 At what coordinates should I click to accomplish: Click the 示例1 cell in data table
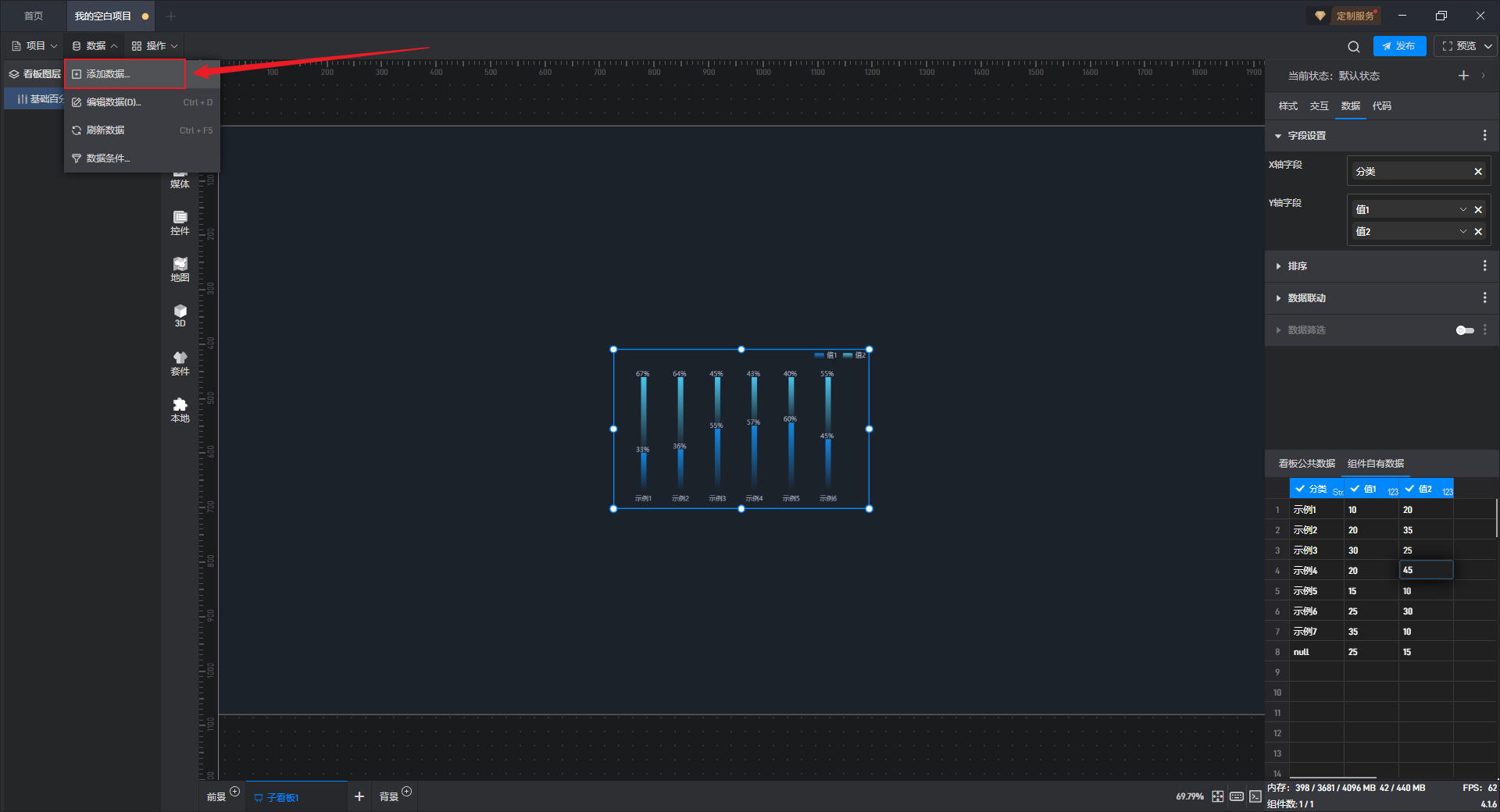point(1316,510)
